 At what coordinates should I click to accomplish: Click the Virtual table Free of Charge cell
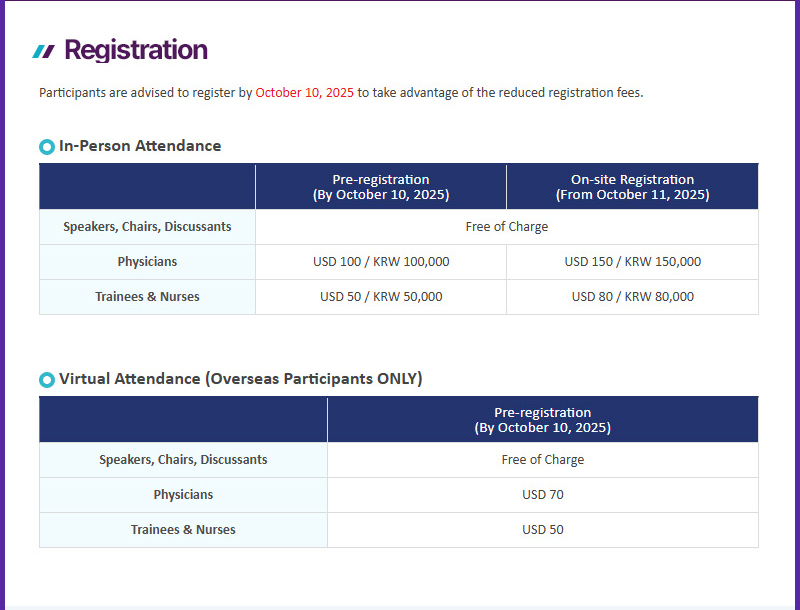coord(542,460)
